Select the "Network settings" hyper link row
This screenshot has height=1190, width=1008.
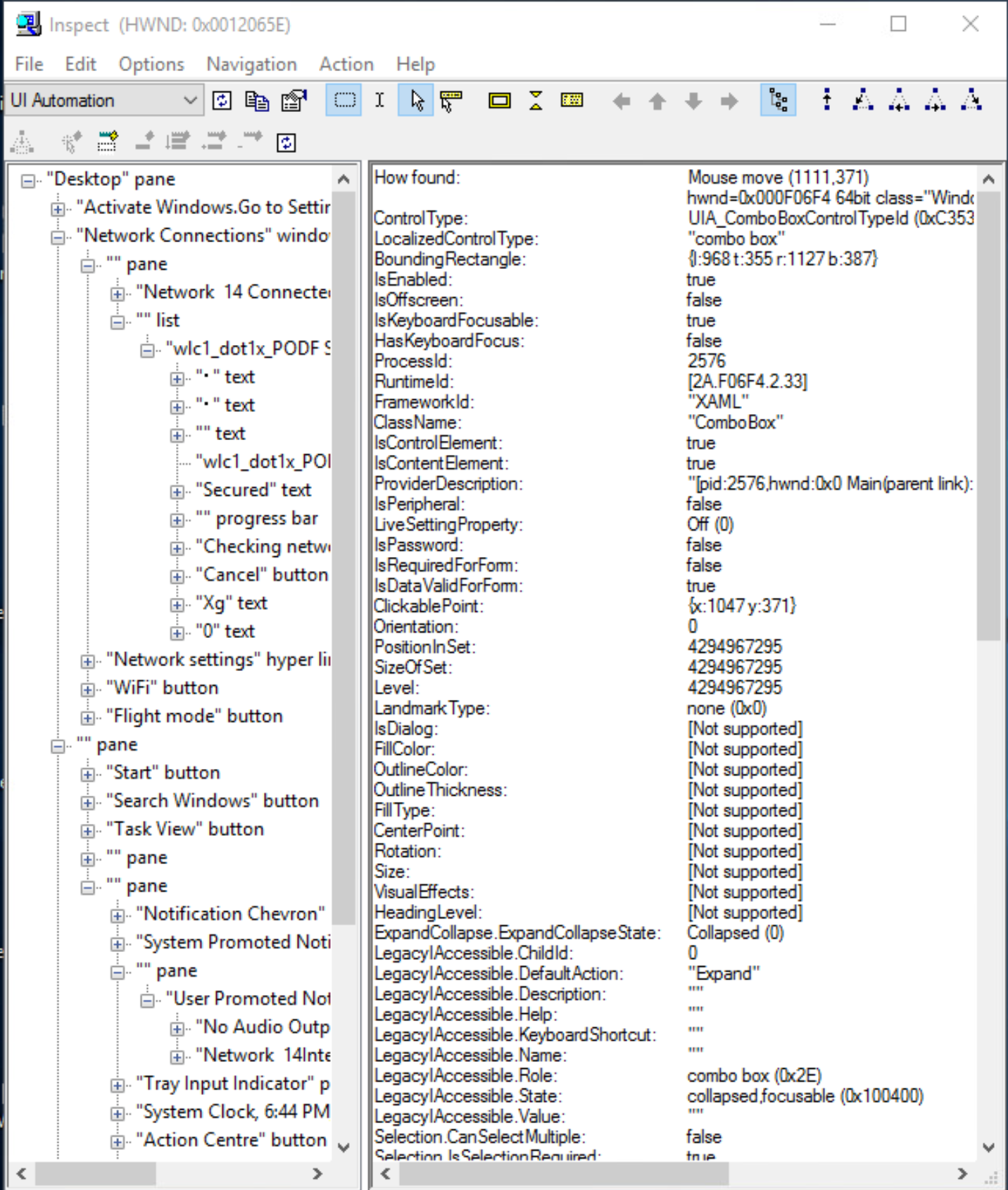218,659
